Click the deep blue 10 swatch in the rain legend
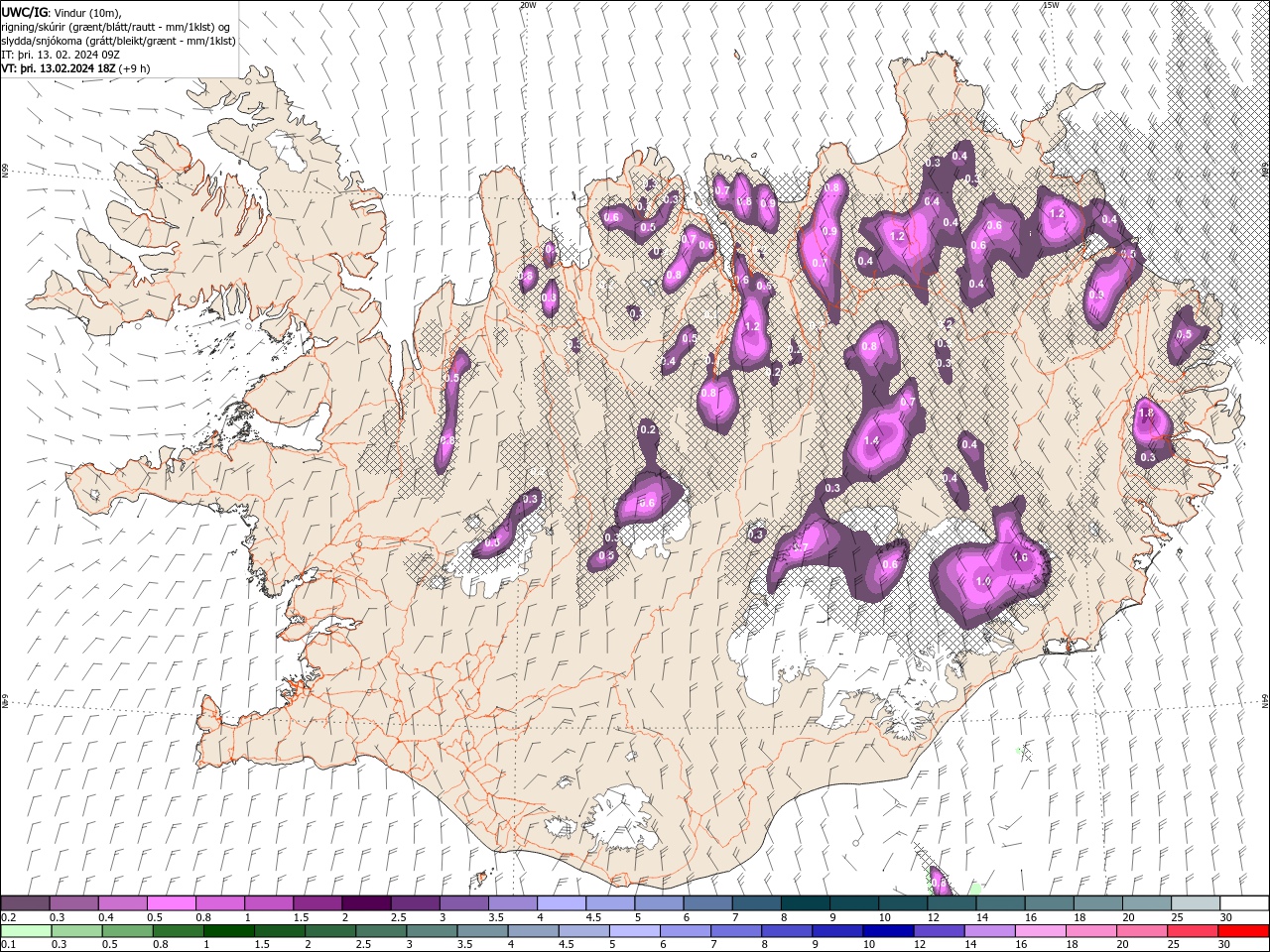This screenshot has width=1270, height=952. [889, 930]
